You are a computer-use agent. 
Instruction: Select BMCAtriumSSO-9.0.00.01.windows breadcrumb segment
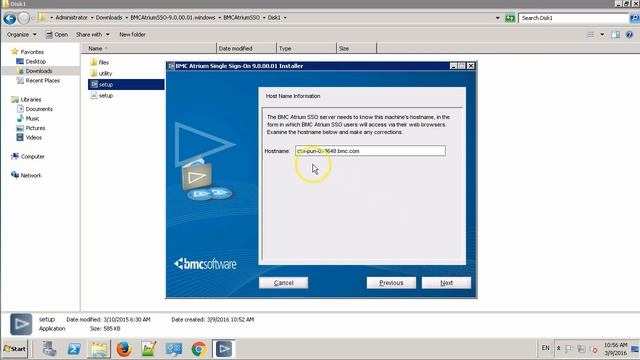click(x=173, y=18)
